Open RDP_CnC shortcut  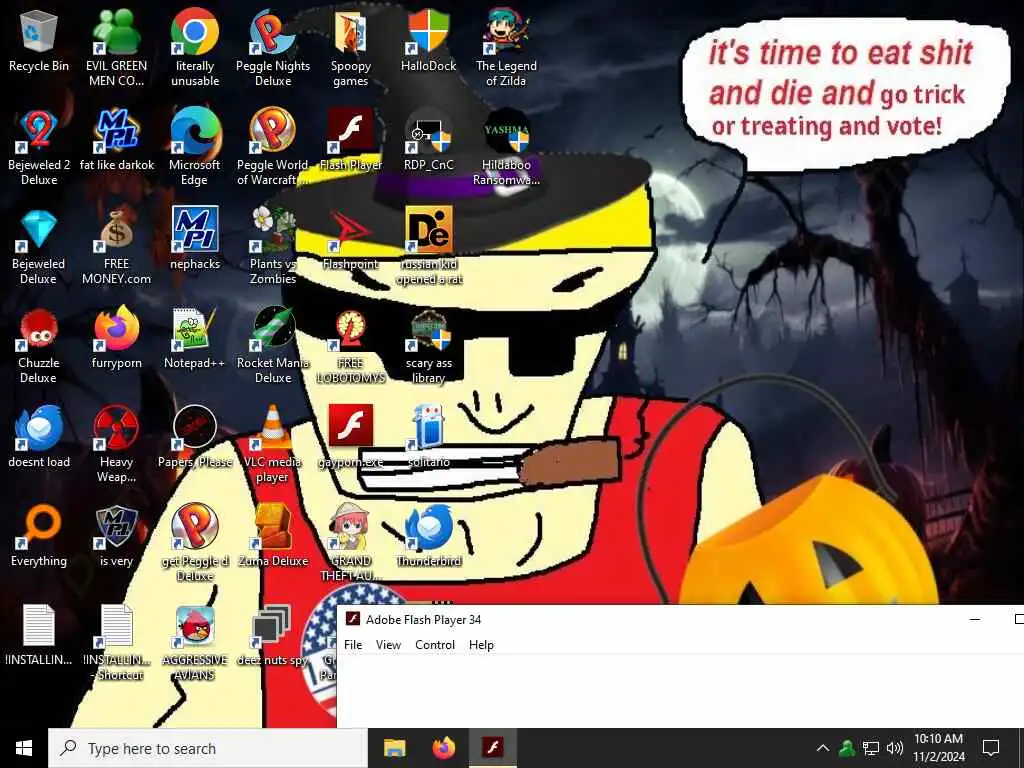click(x=428, y=138)
